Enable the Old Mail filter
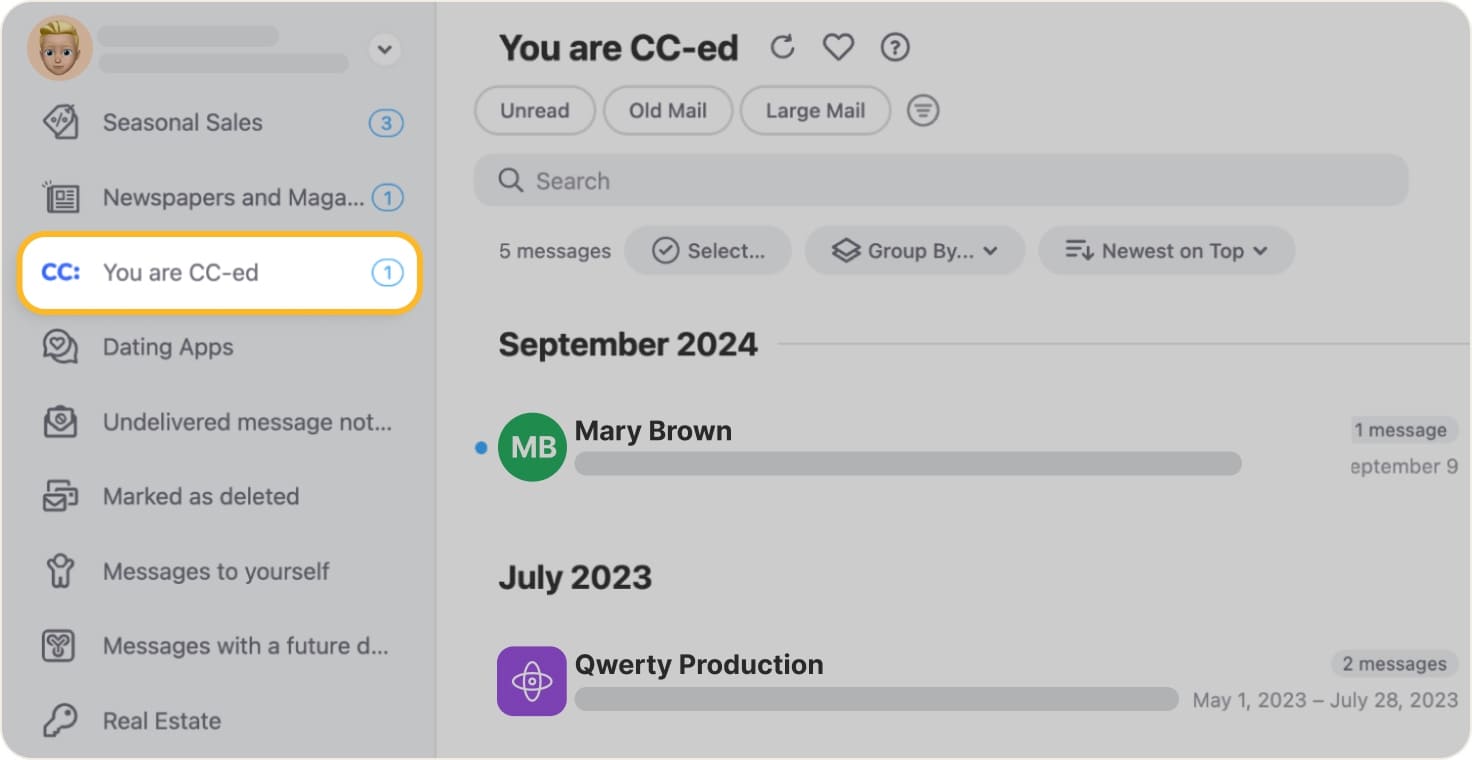Screen dimensions: 1472x760 click(667, 110)
